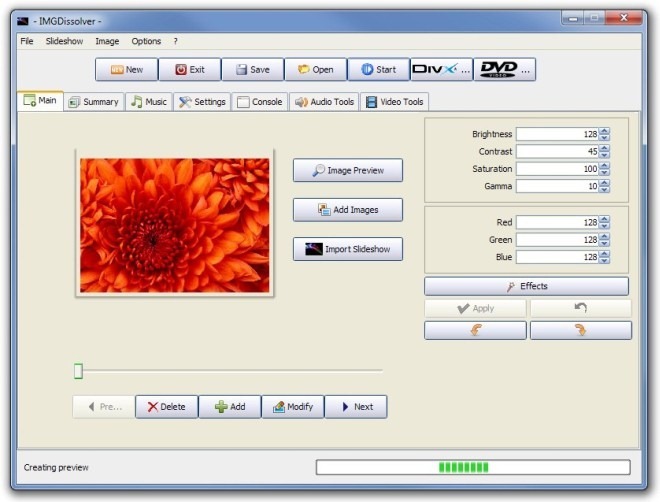The width and height of the screenshot is (660, 502).
Task: Click the Save toolbar button
Action: (x=253, y=69)
